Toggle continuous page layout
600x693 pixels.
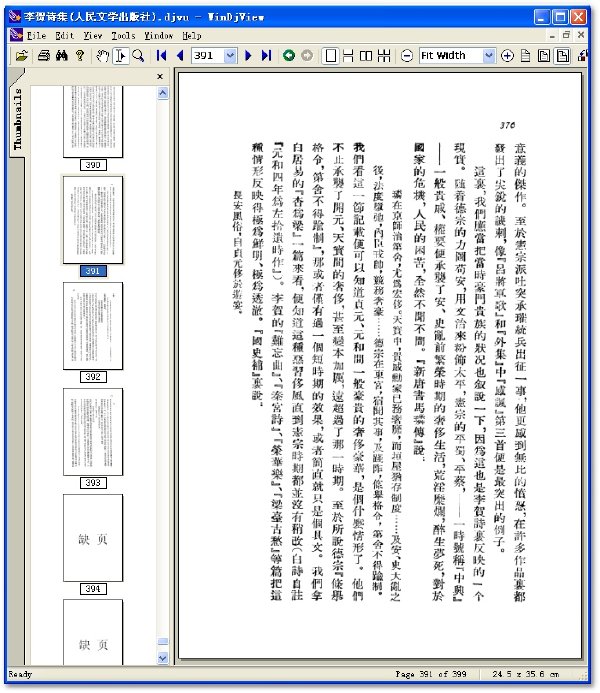click(348, 56)
